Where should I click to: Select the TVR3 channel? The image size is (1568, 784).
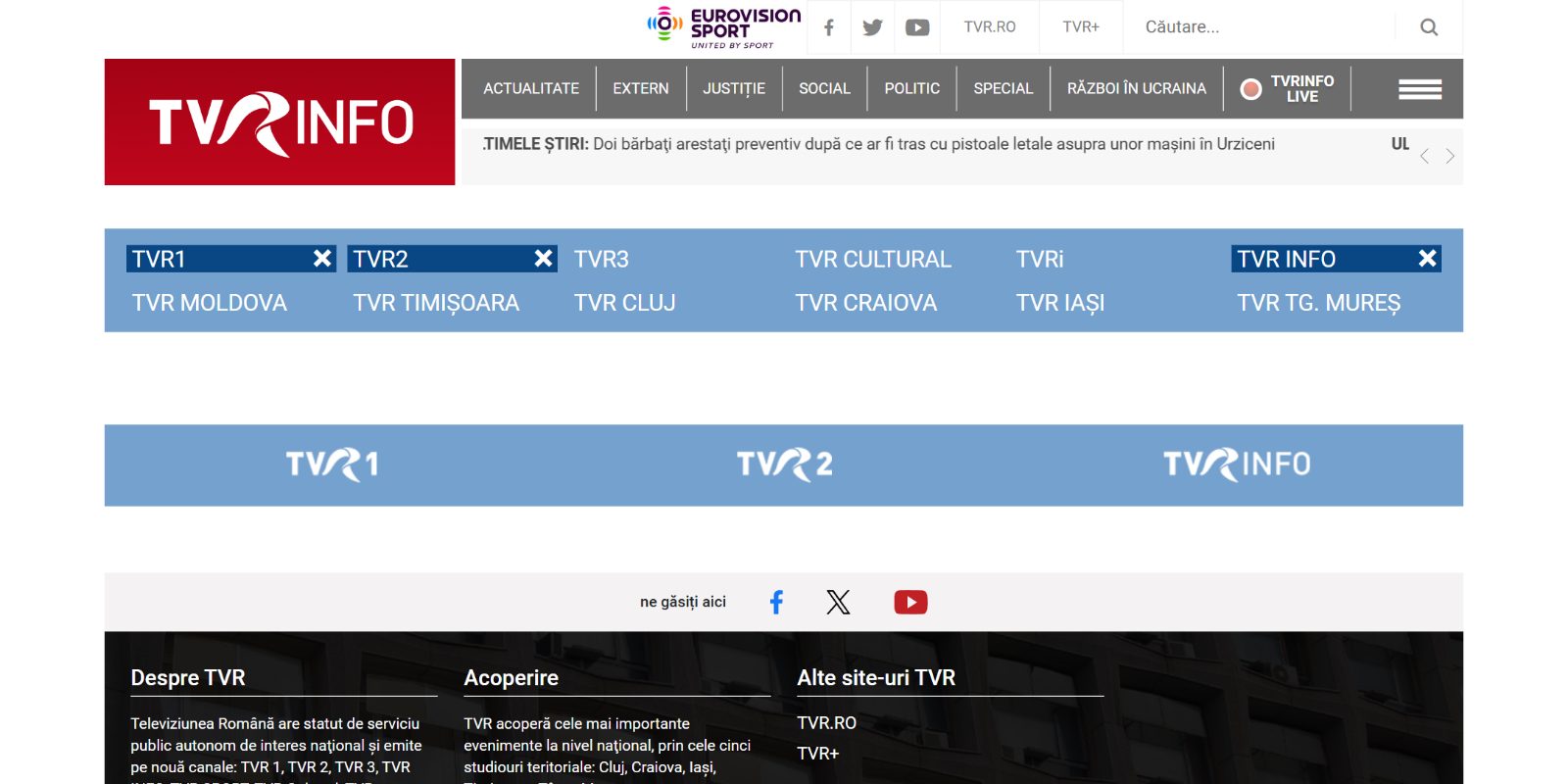coord(602,259)
